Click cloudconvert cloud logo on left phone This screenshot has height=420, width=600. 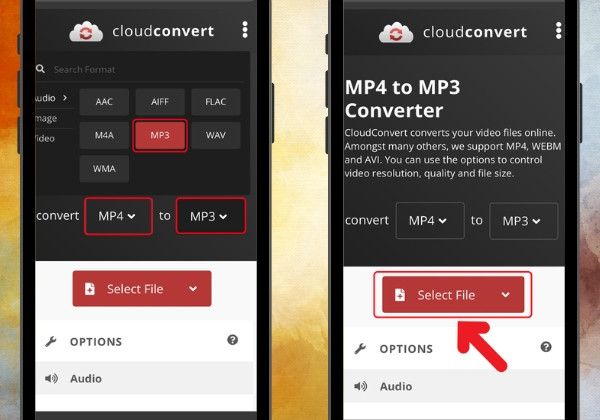click(x=86, y=31)
